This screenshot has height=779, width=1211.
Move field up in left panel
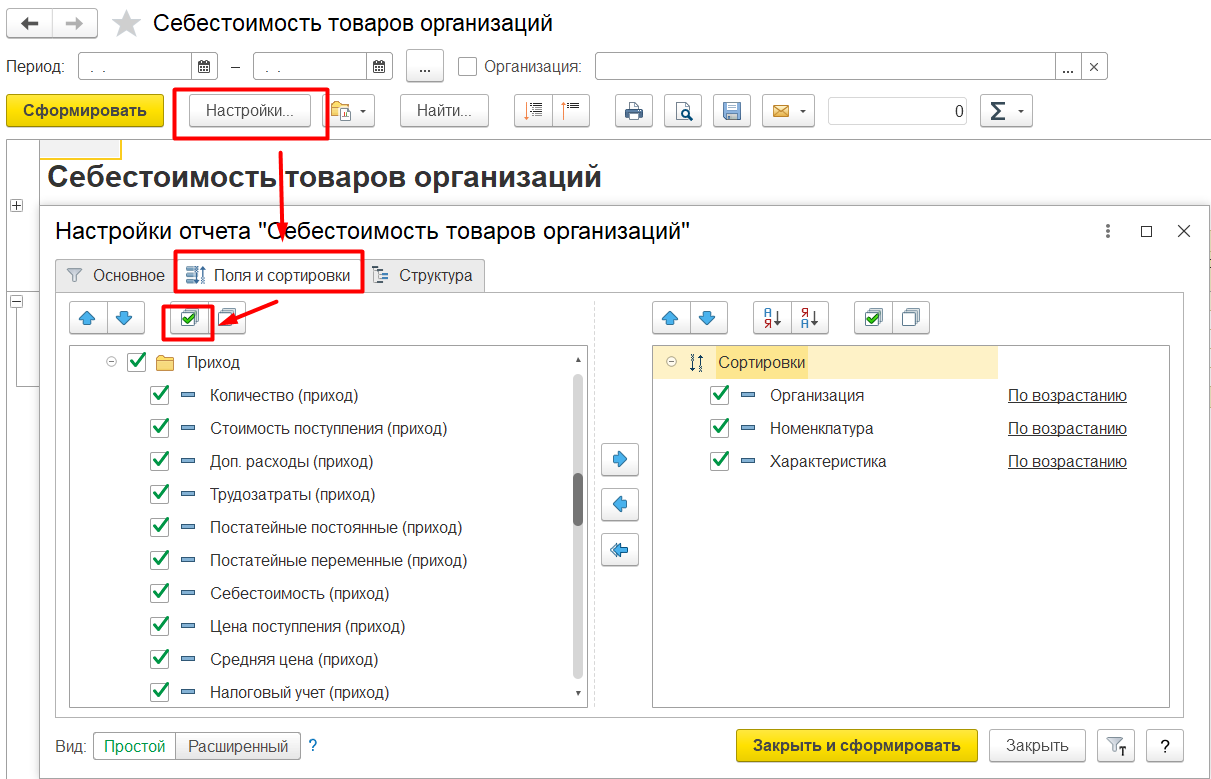click(x=87, y=318)
